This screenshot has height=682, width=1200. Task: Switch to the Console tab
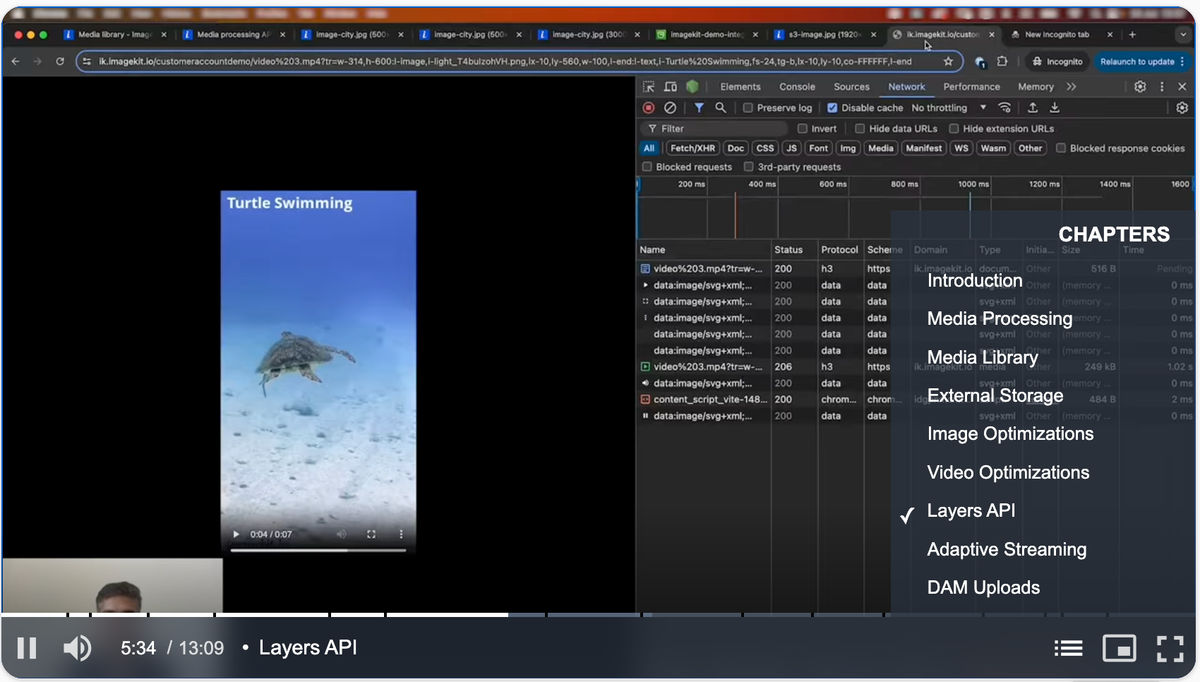point(797,87)
